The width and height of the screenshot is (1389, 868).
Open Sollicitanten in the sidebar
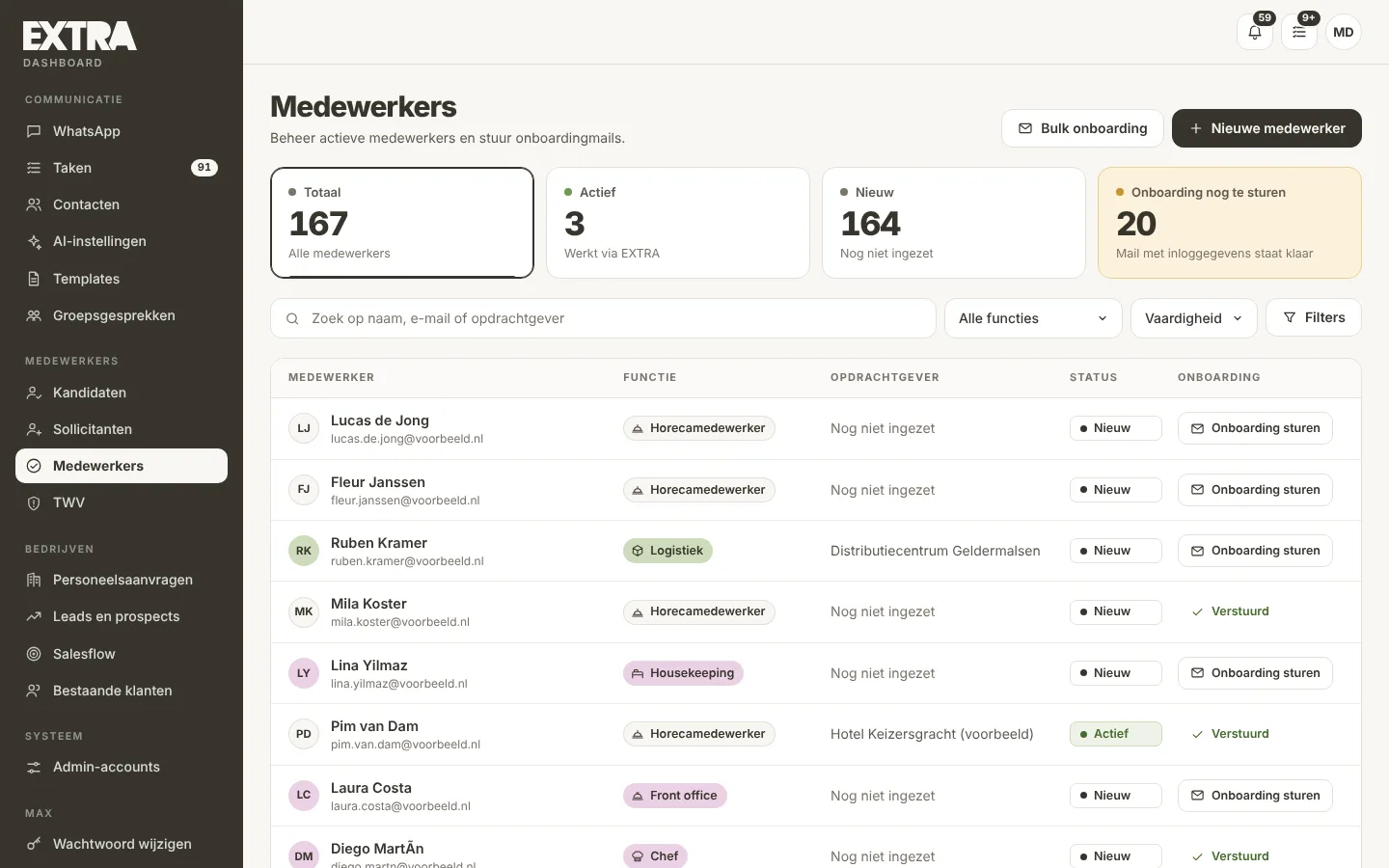[x=122, y=429]
